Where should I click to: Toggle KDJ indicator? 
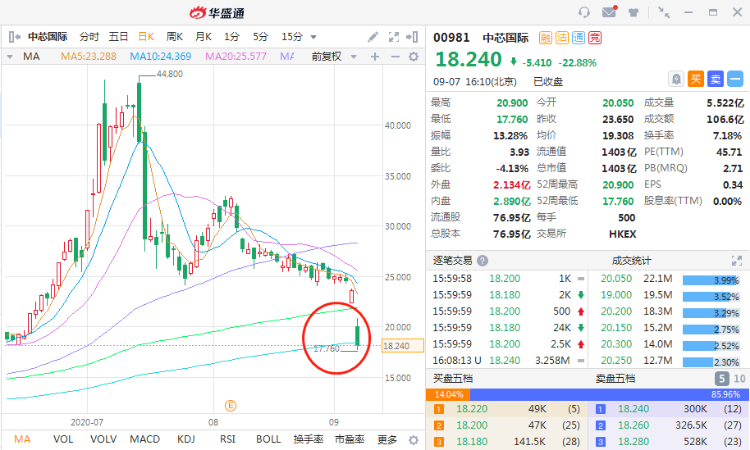(x=186, y=439)
